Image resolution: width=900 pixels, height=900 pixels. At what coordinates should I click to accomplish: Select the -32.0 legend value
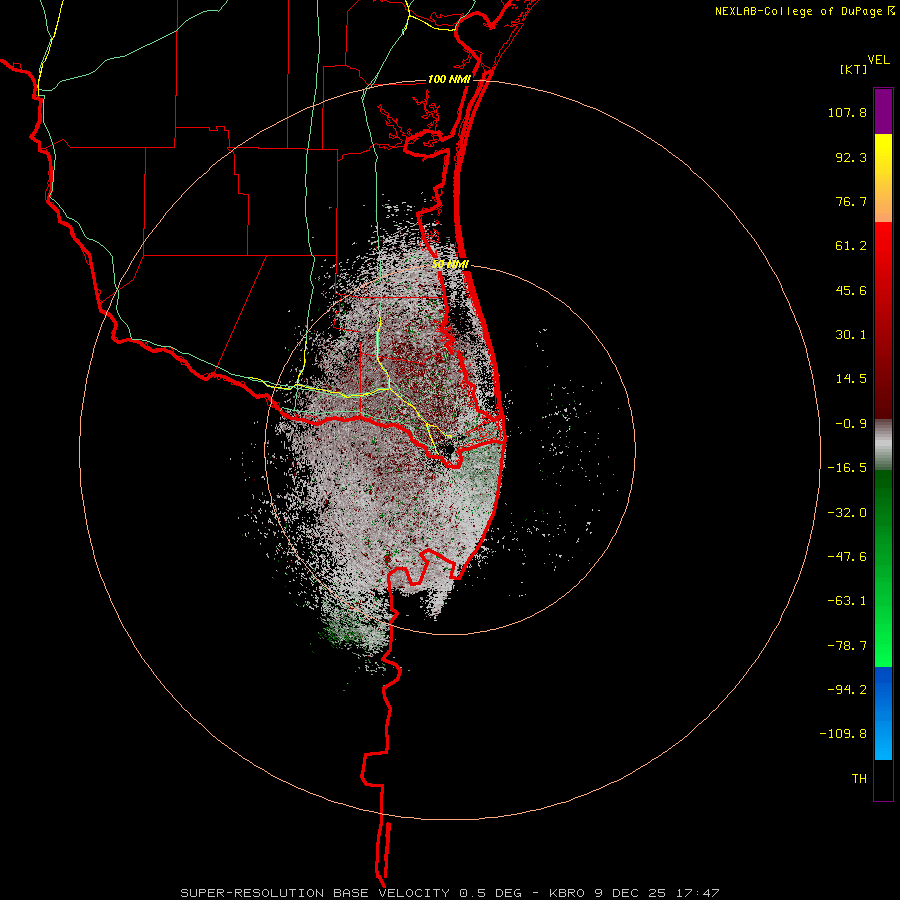coord(847,513)
